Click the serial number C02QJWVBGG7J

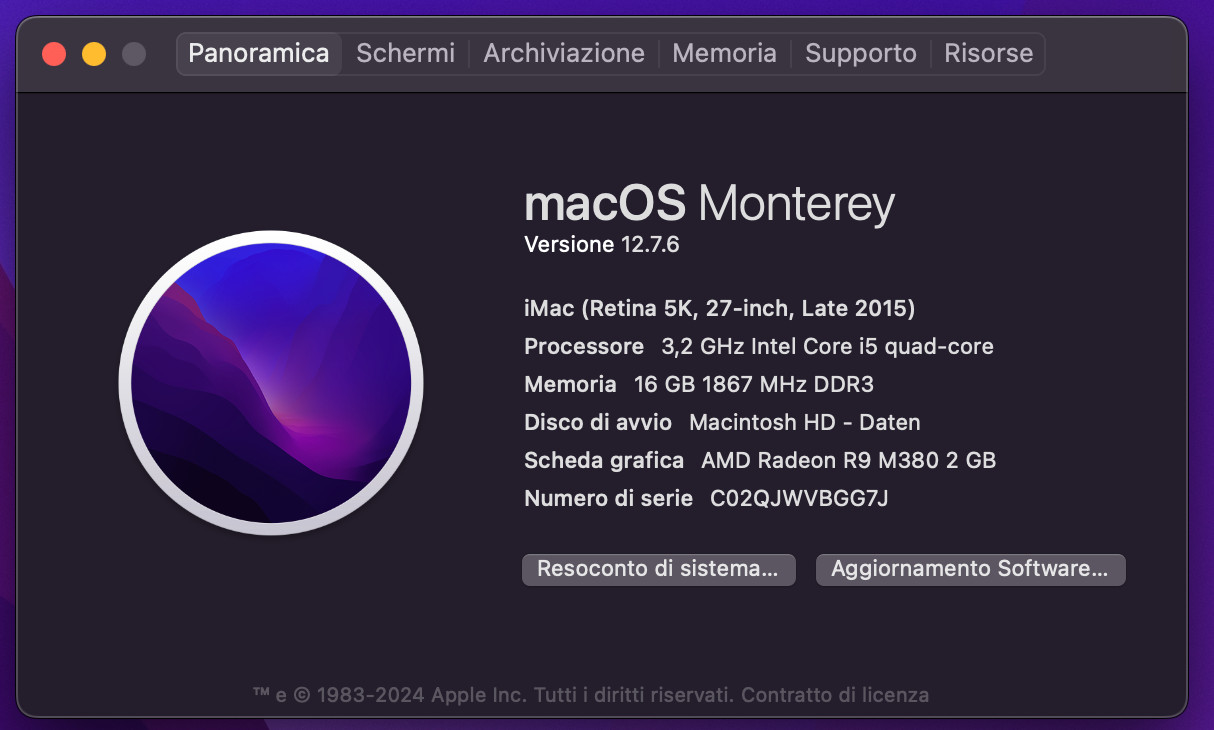pyautogui.click(x=799, y=498)
